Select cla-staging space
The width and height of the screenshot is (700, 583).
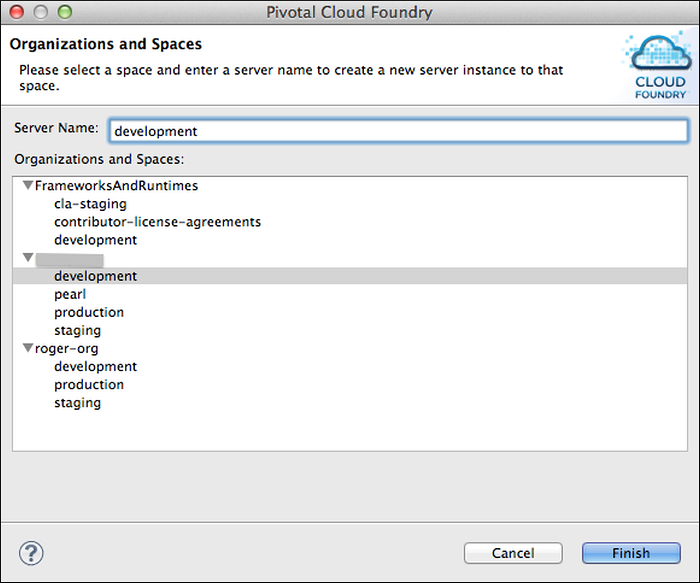point(90,204)
